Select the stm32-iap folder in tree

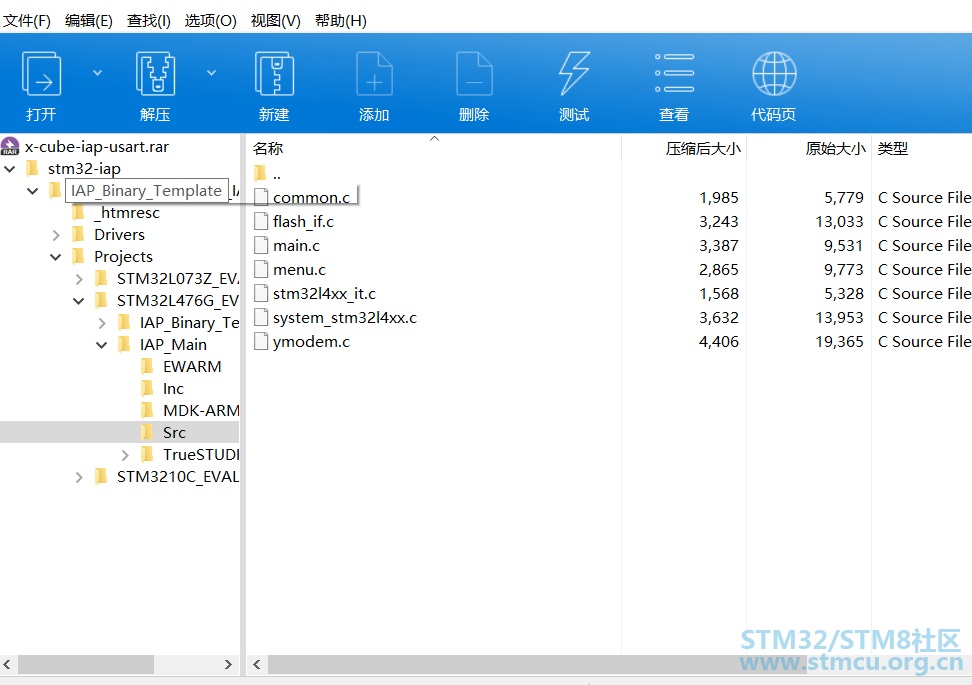pos(84,169)
